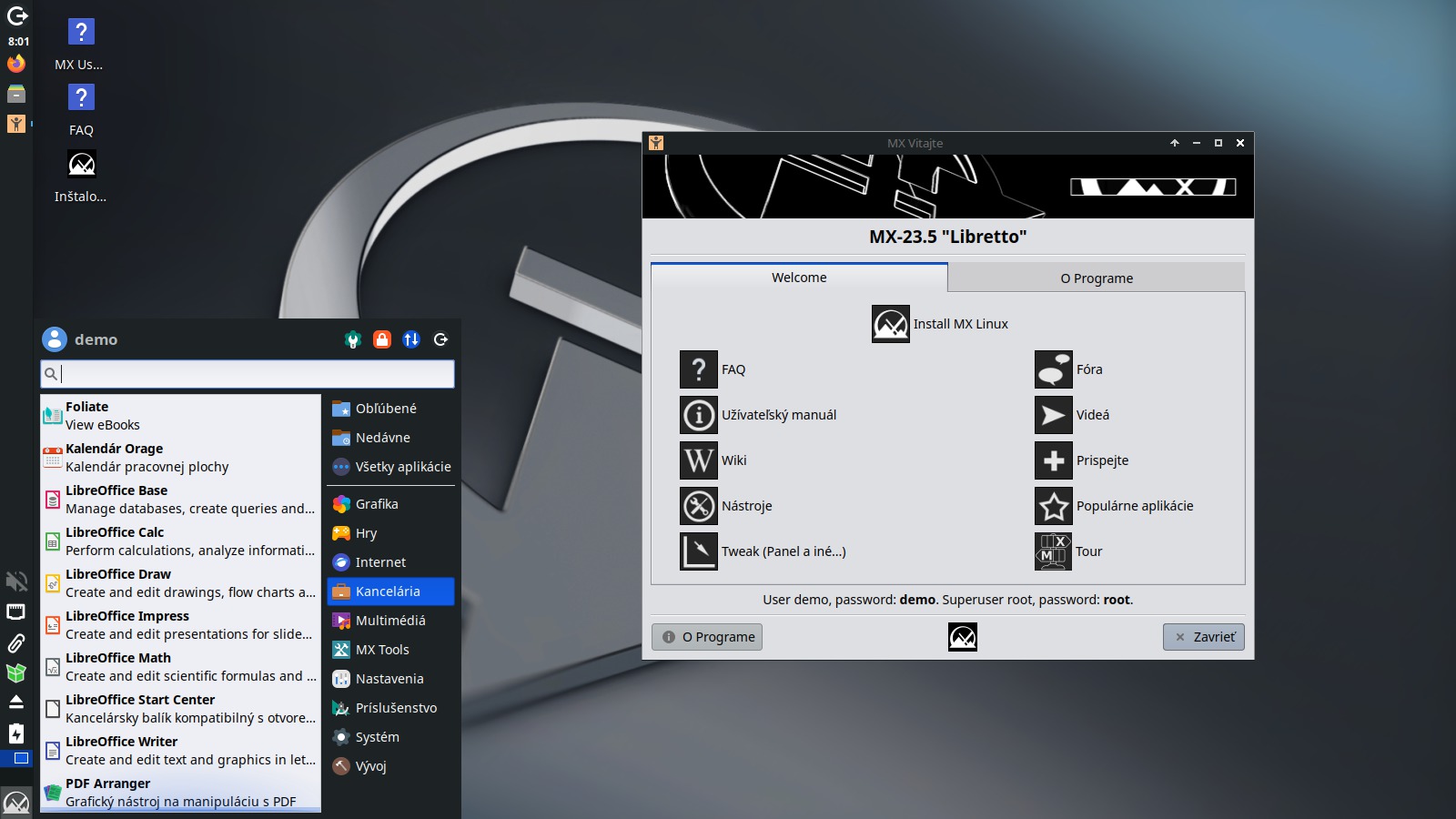Open the Nástroje tools icon
The image size is (1456, 819).
pos(699,506)
